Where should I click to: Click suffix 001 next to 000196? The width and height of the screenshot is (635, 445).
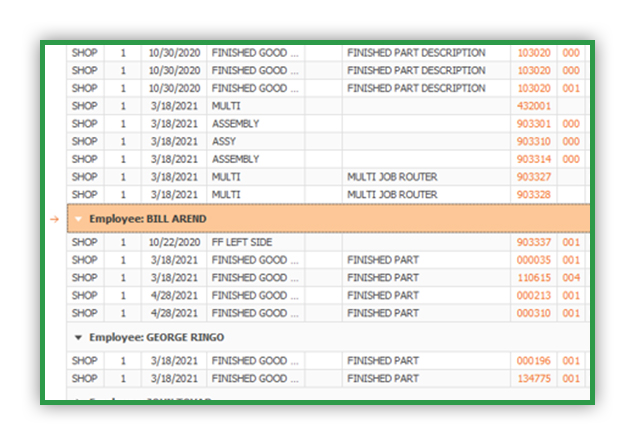(x=571, y=361)
